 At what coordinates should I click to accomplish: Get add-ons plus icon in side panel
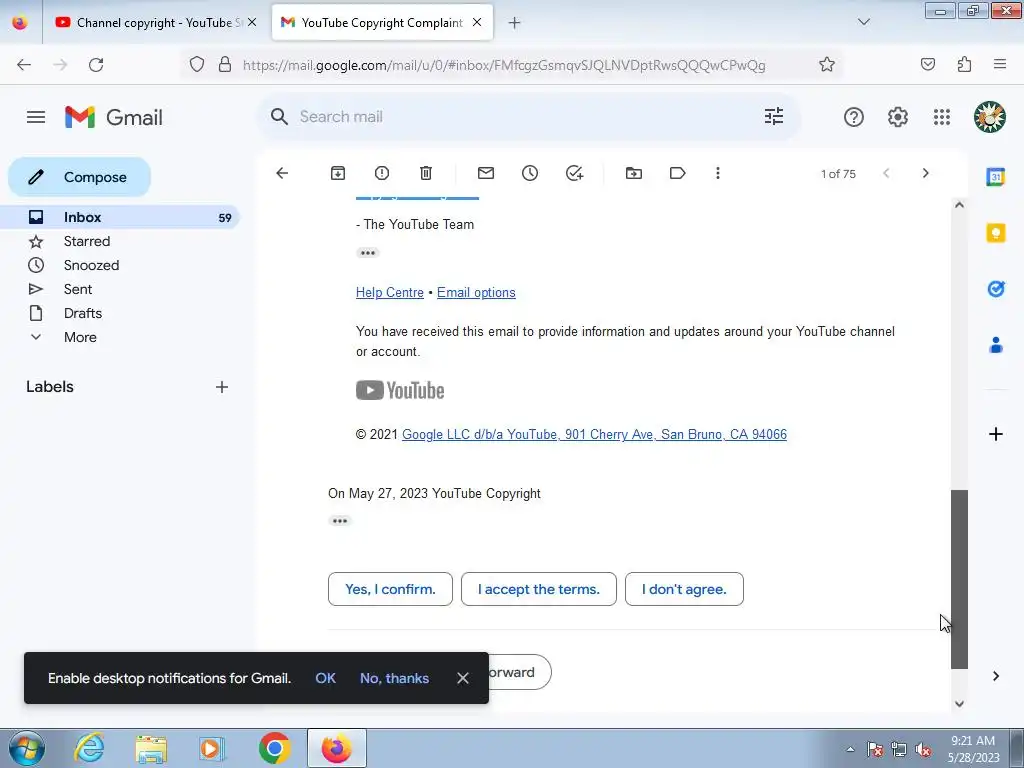[995, 434]
